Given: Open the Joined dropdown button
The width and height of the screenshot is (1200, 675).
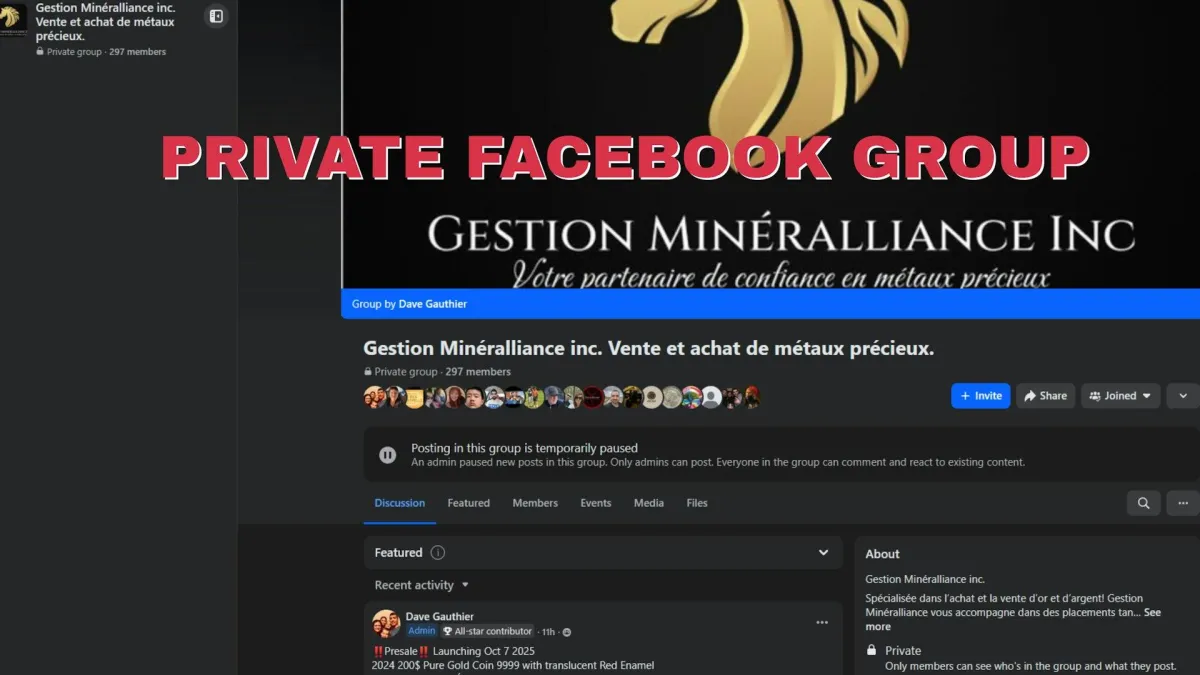Looking at the screenshot, I should (x=1121, y=396).
